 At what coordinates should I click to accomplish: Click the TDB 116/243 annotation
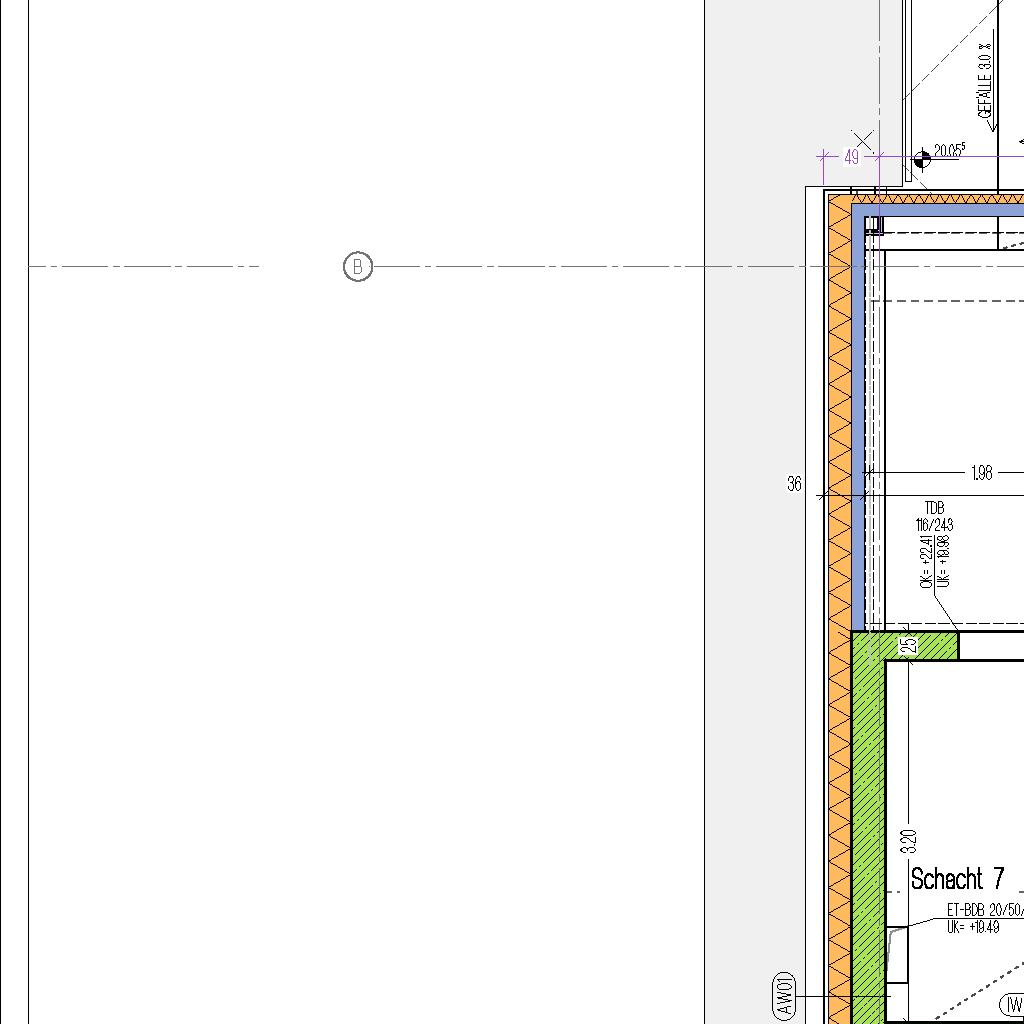coord(934,517)
